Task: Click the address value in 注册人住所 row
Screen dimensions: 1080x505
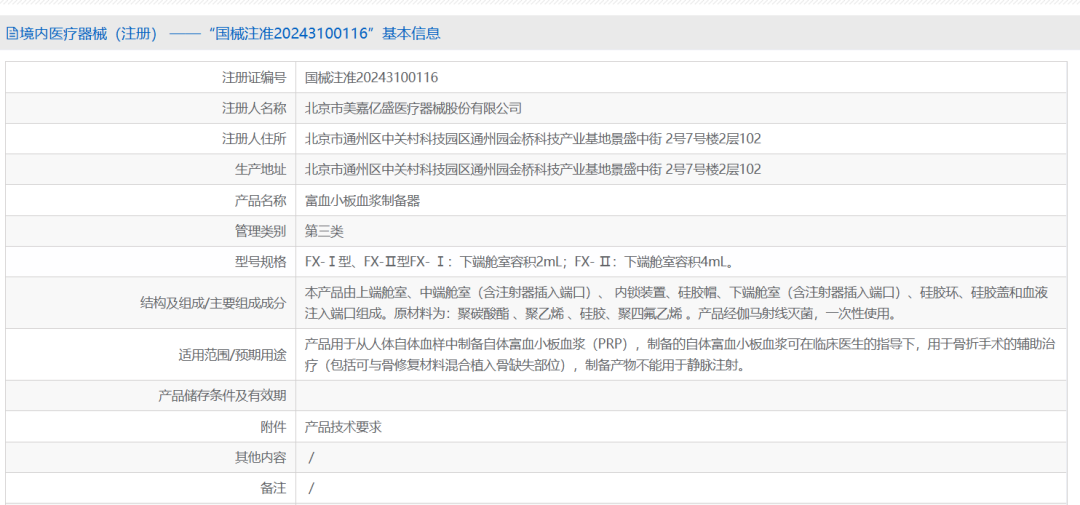Action: click(533, 139)
